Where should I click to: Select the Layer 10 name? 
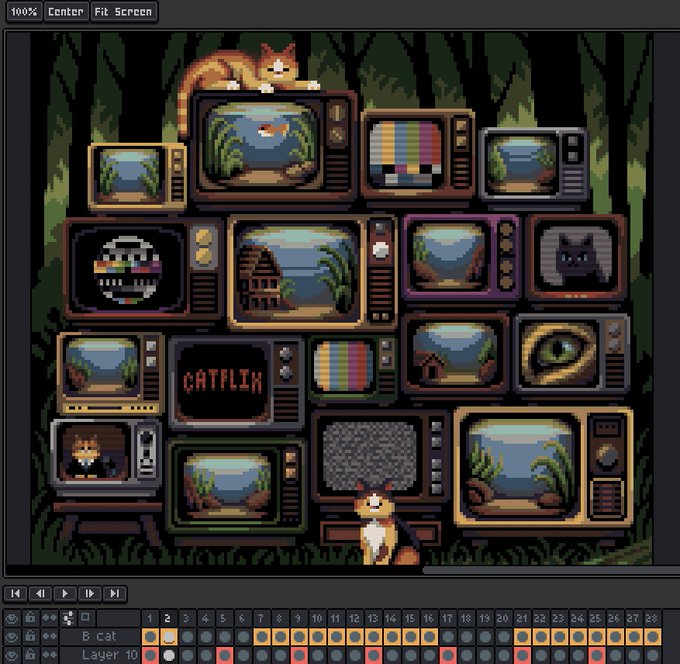coord(110,655)
